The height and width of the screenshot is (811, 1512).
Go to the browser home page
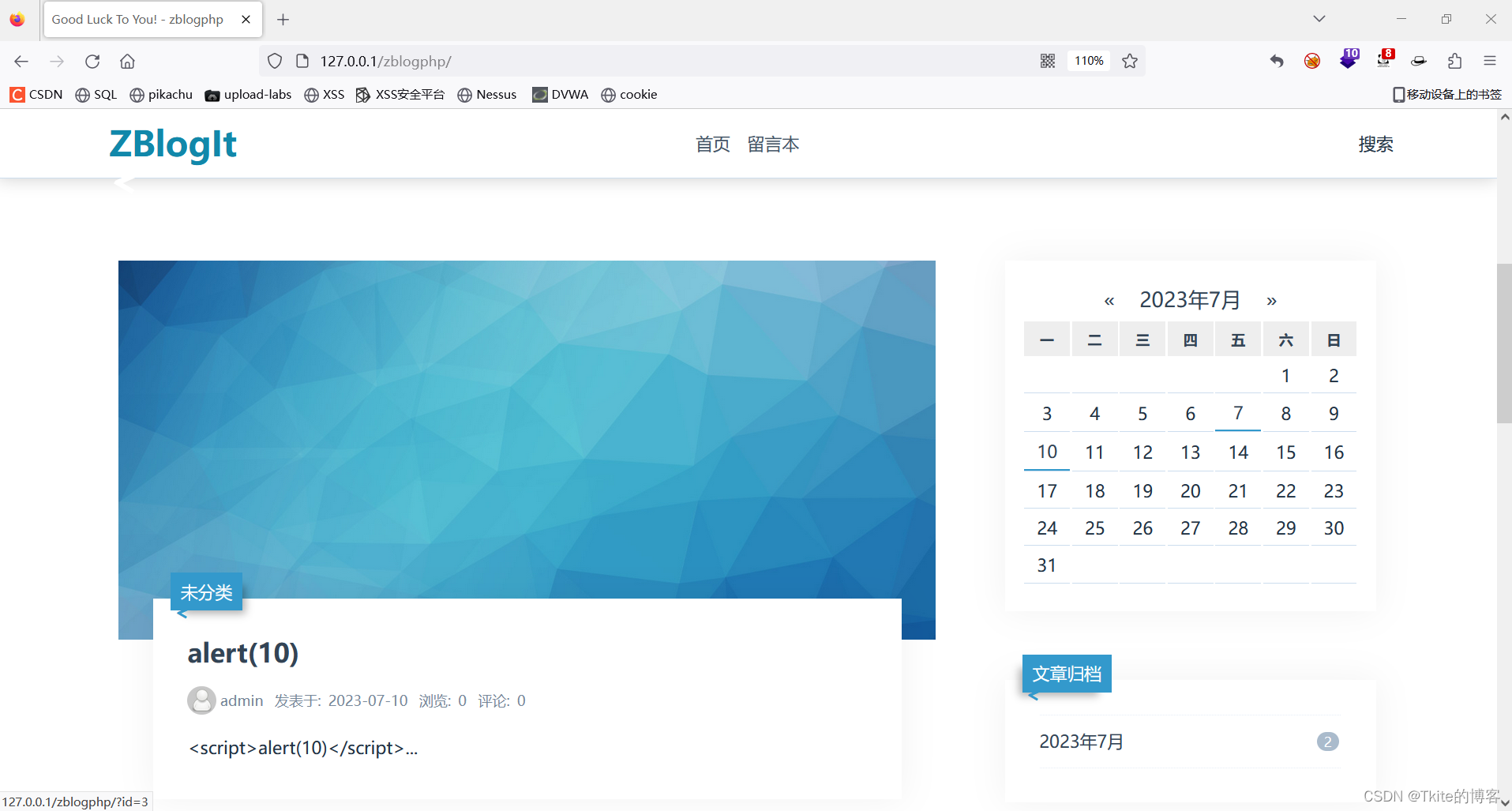pyautogui.click(x=126, y=61)
